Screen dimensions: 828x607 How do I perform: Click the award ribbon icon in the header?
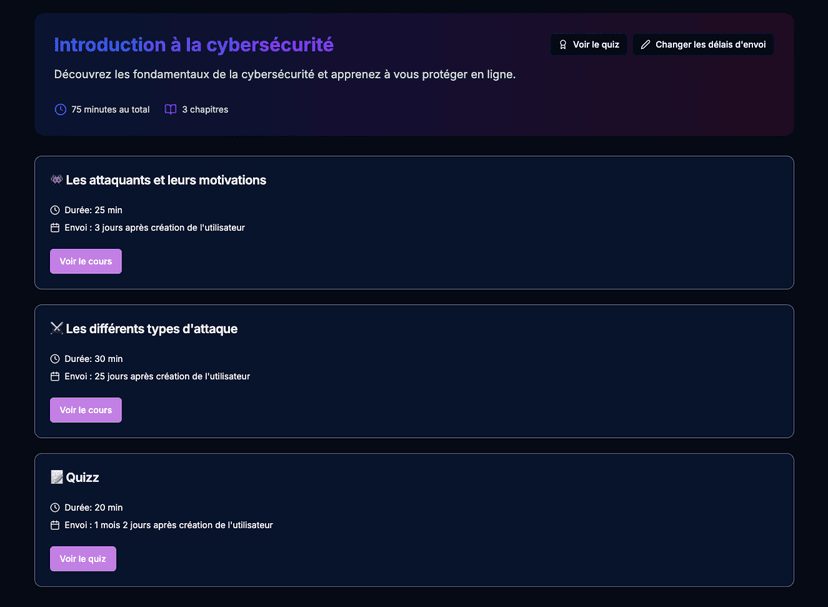coord(563,45)
